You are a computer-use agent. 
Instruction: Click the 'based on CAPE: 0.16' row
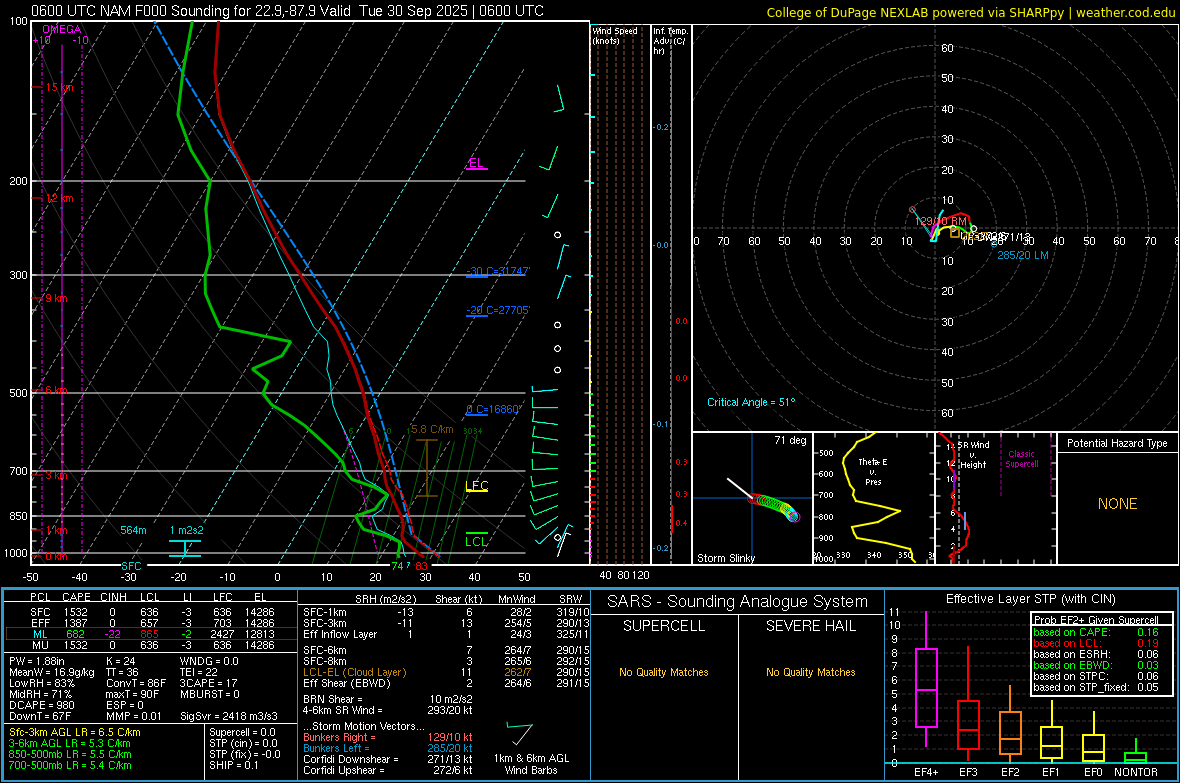pos(1096,632)
